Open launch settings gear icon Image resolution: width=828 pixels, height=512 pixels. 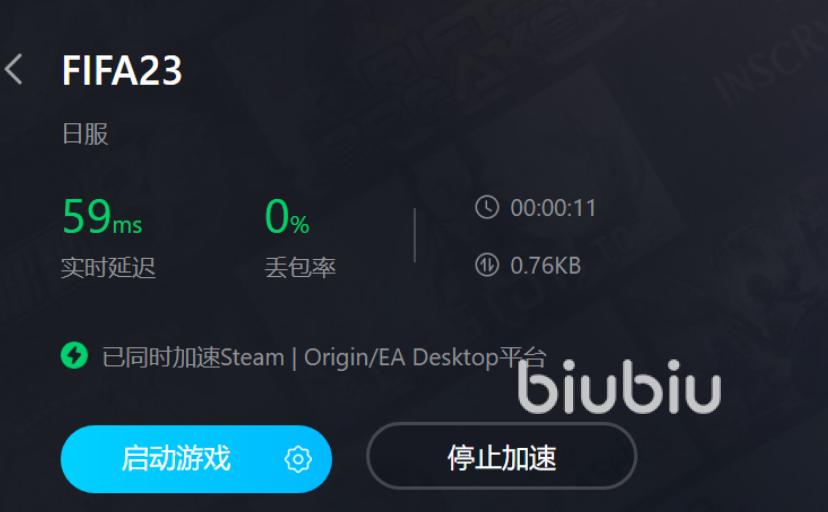[x=298, y=459]
